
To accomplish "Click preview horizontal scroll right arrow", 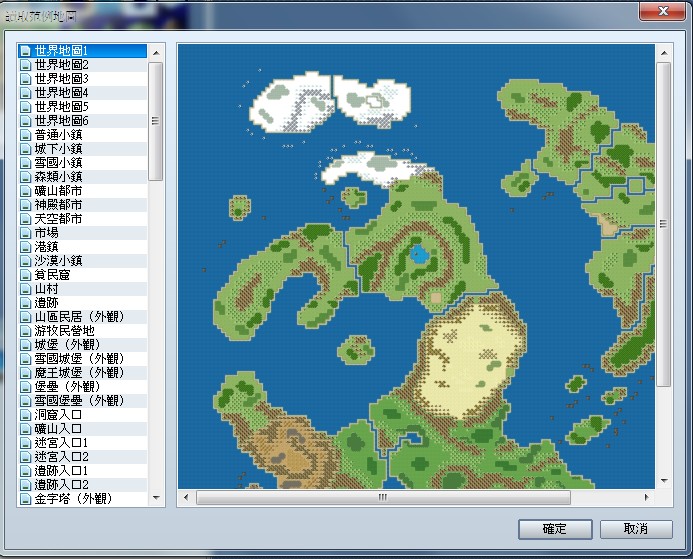I will point(647,498).
